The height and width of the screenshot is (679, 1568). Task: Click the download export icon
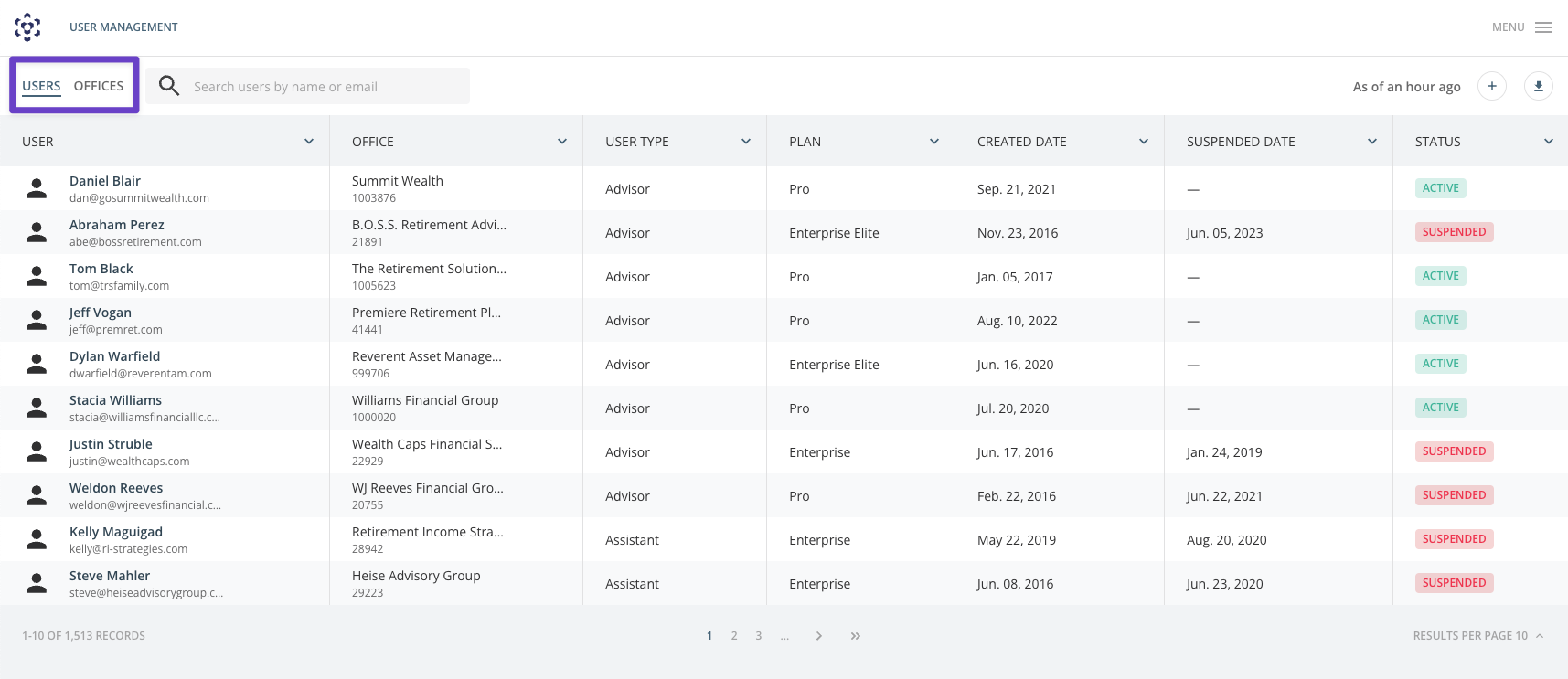pyautogui.click(x=1539, y=86)
